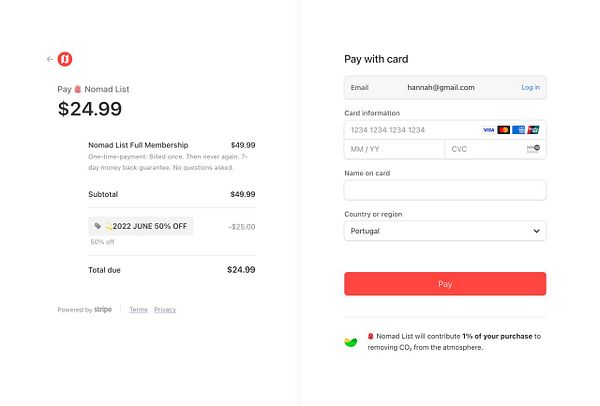
Task: Focus the card number field
Action: (410, 130)
